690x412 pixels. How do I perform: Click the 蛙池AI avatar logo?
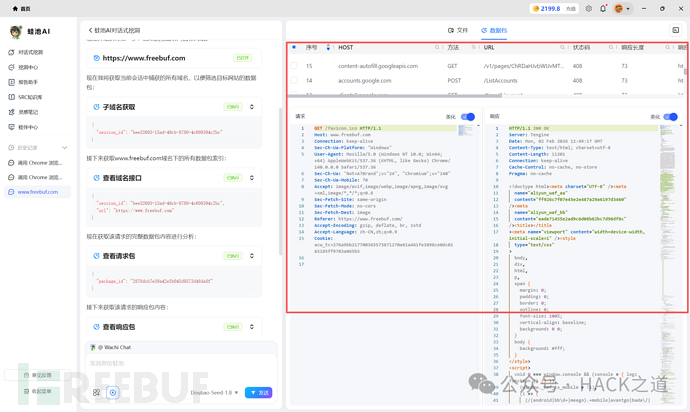pos(16,32)
